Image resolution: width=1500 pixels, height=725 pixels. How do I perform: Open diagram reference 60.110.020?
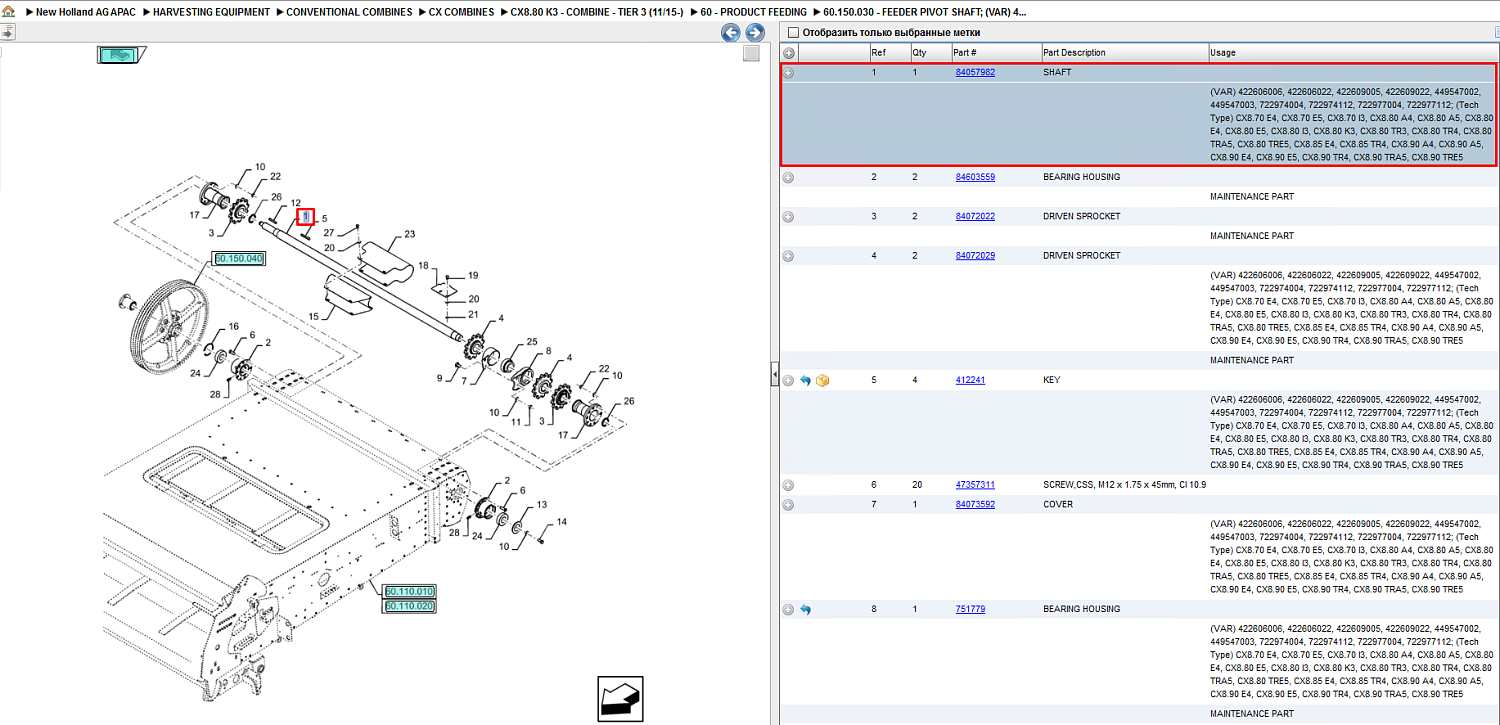[410, 606]
